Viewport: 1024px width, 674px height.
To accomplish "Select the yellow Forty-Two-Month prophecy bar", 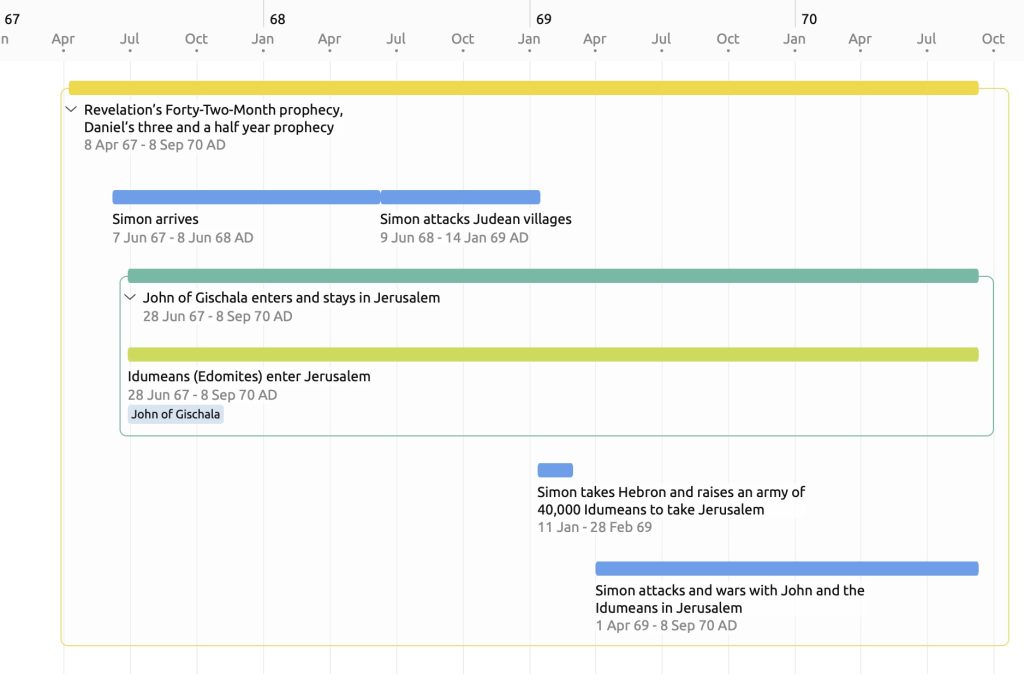I will 524,88.
